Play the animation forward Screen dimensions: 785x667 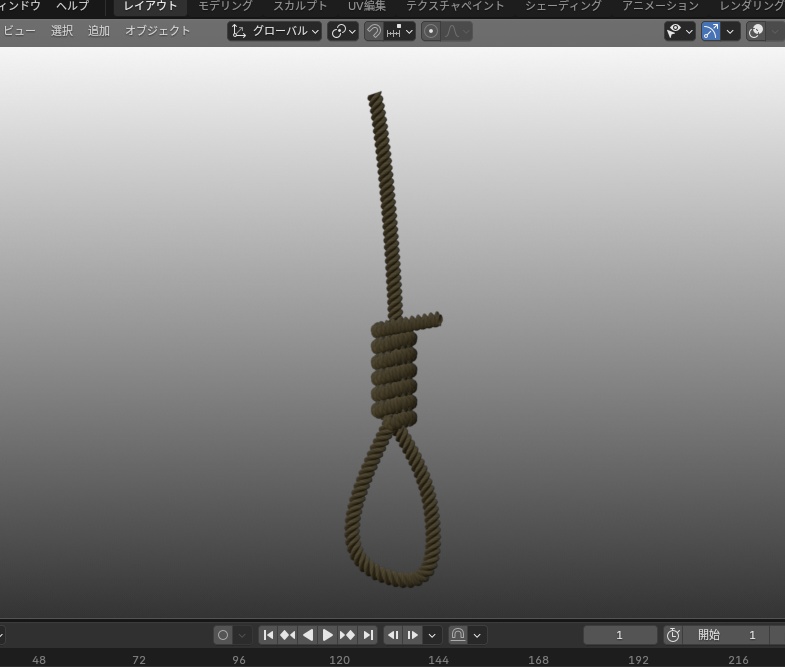[x=327, y=635]
